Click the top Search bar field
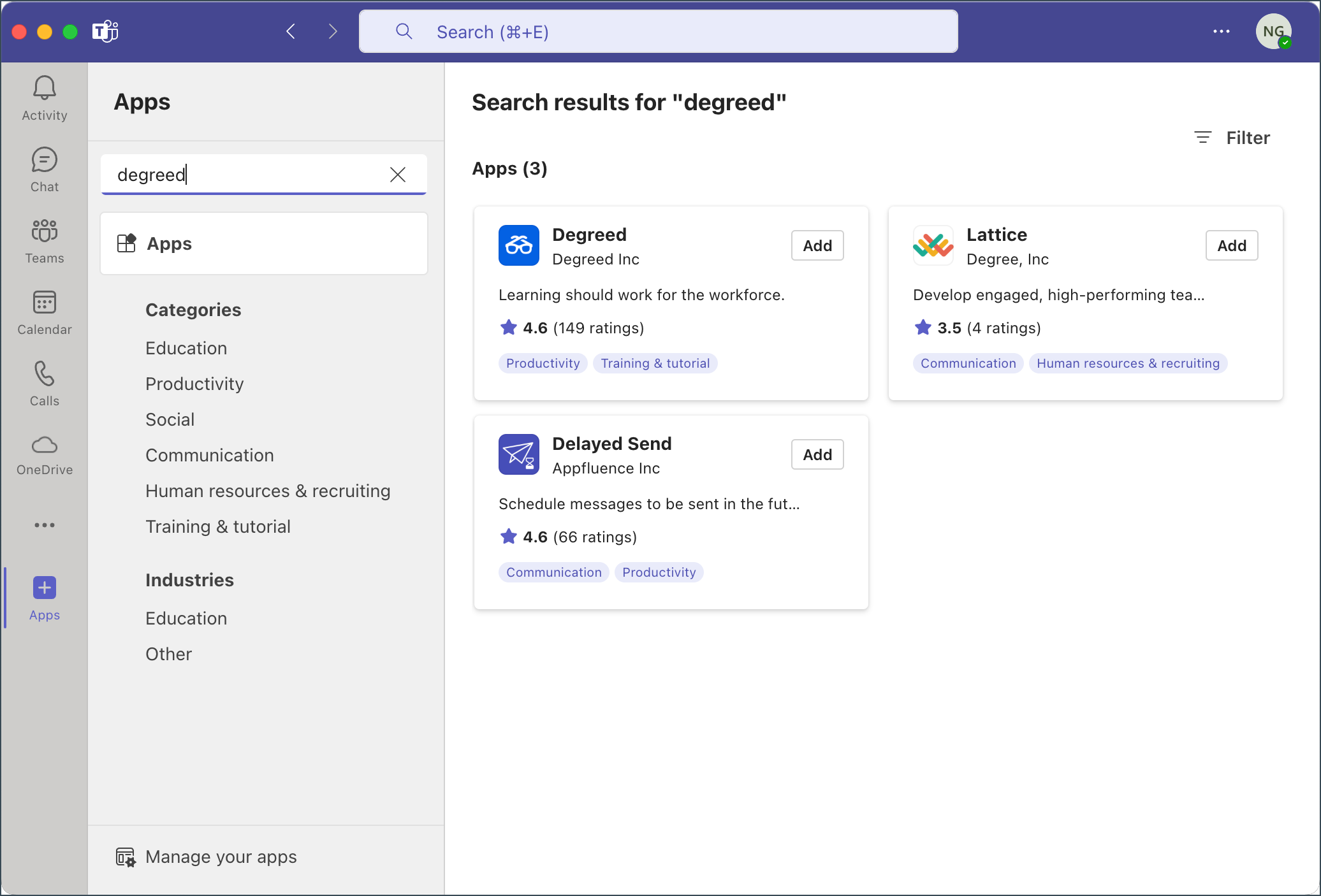The height and width of the screenshot is (896, 1321). 658,31
